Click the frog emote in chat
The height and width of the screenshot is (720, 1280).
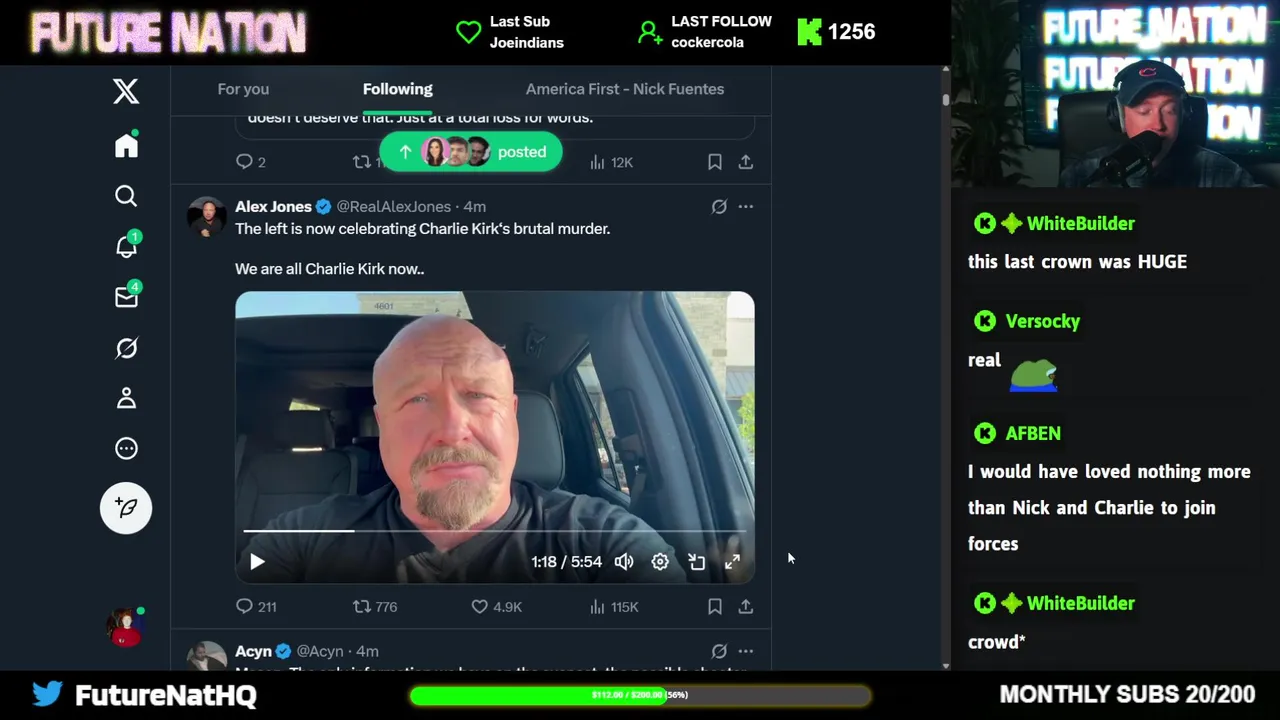pos(1033,376)
